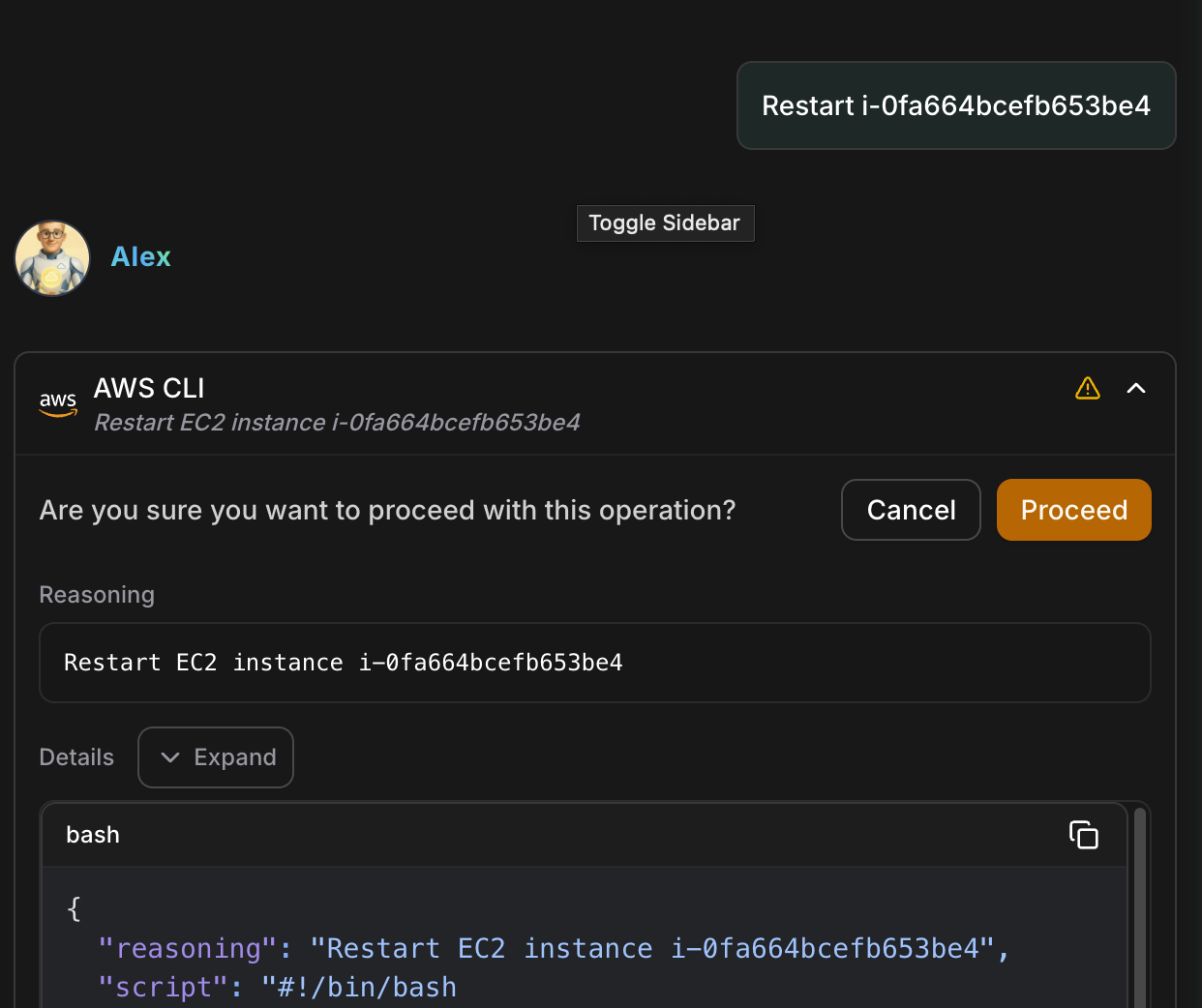
Task: Click Alex's avatar picture
Action: coord(52,258)
